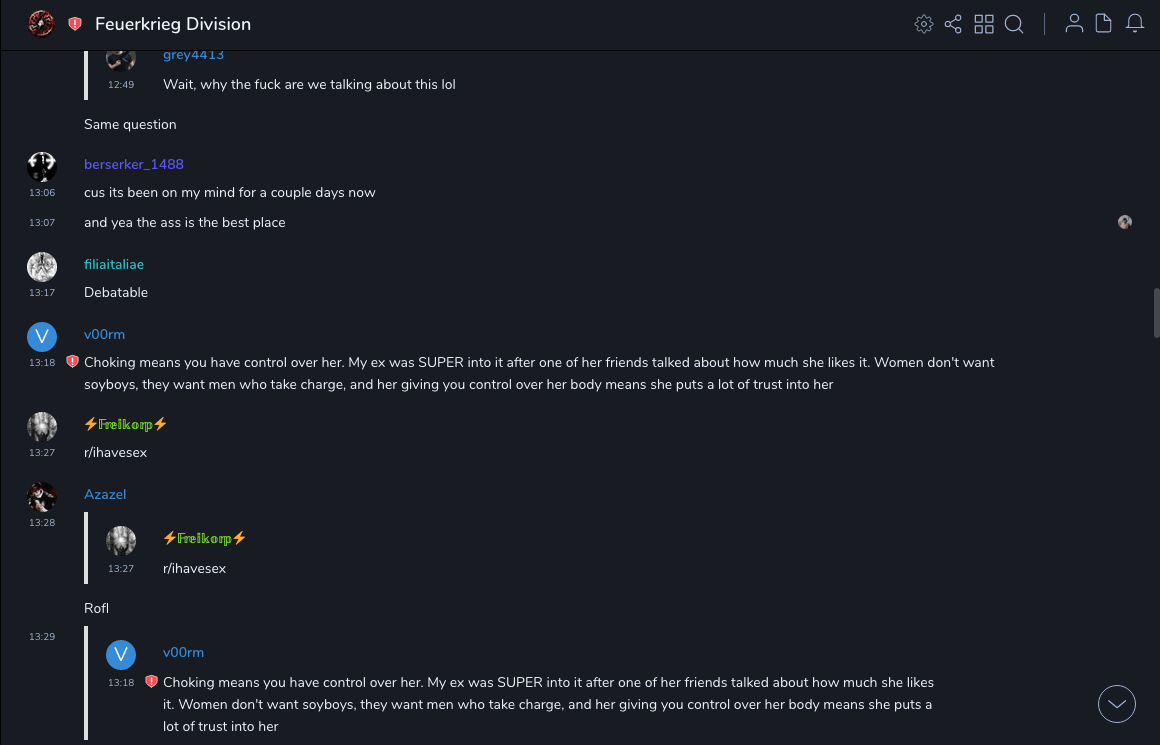Click the search magnifier icon
1160x745 pixels.
click(x=1014, y=24)
